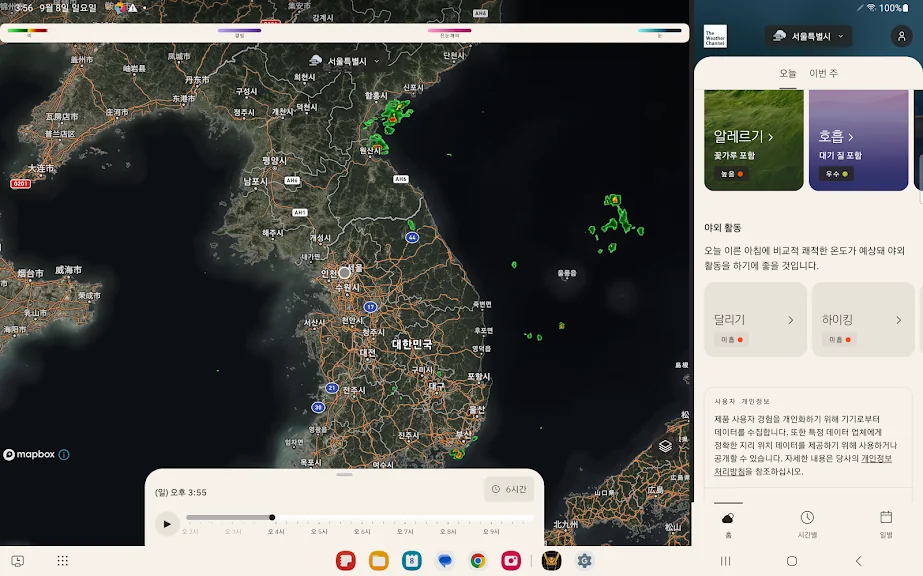The image size is (923, 576).
Task: Open the 호흡 air quality card
Action: click(858, 140)
